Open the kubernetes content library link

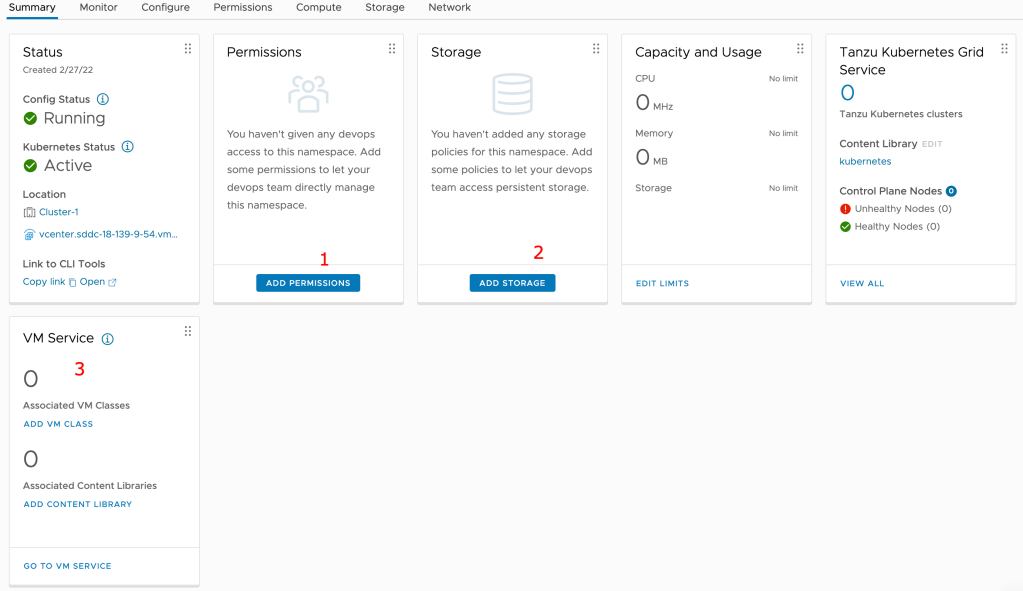coord(865,161)
